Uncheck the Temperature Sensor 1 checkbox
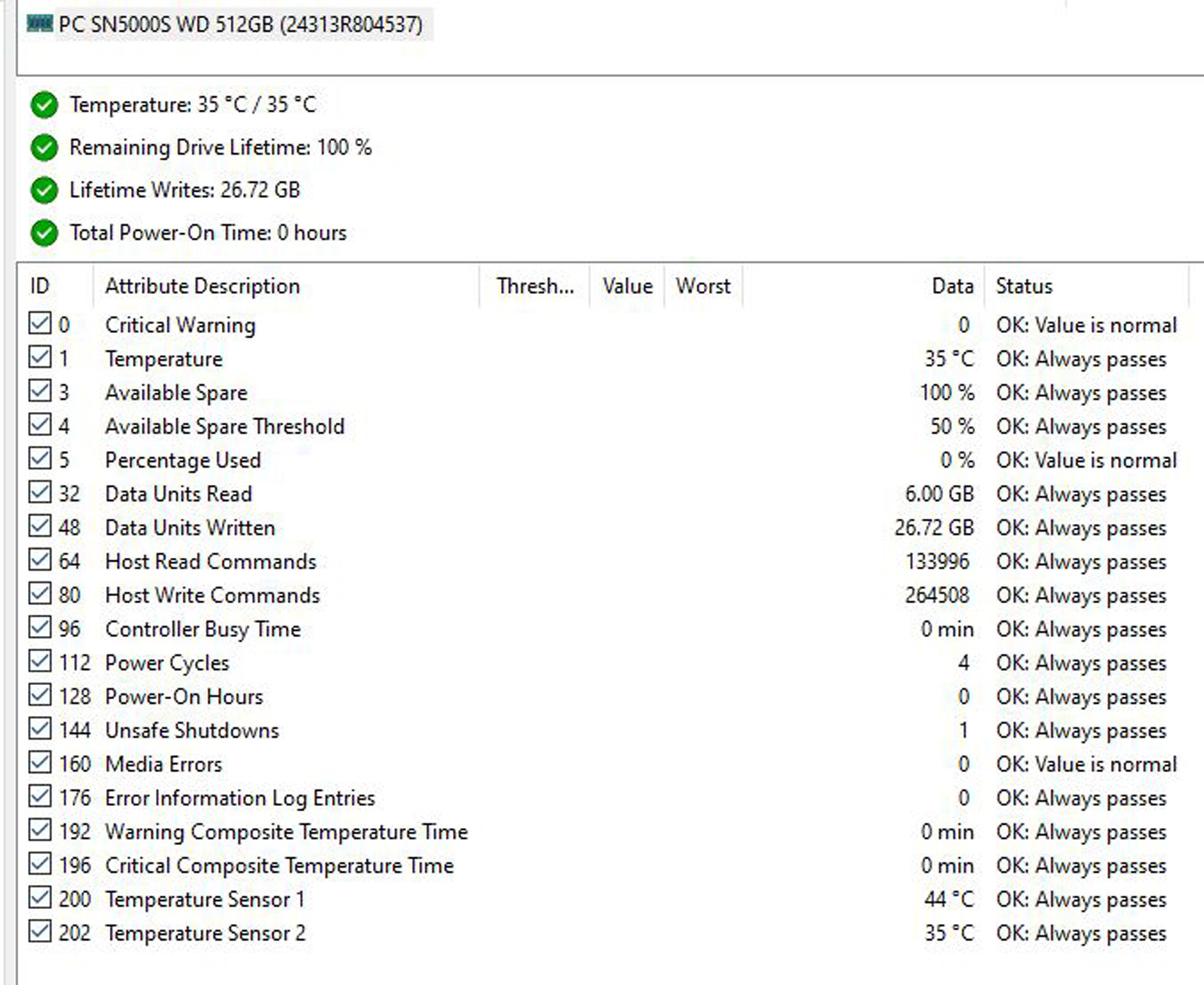 (x=40, y=899)
